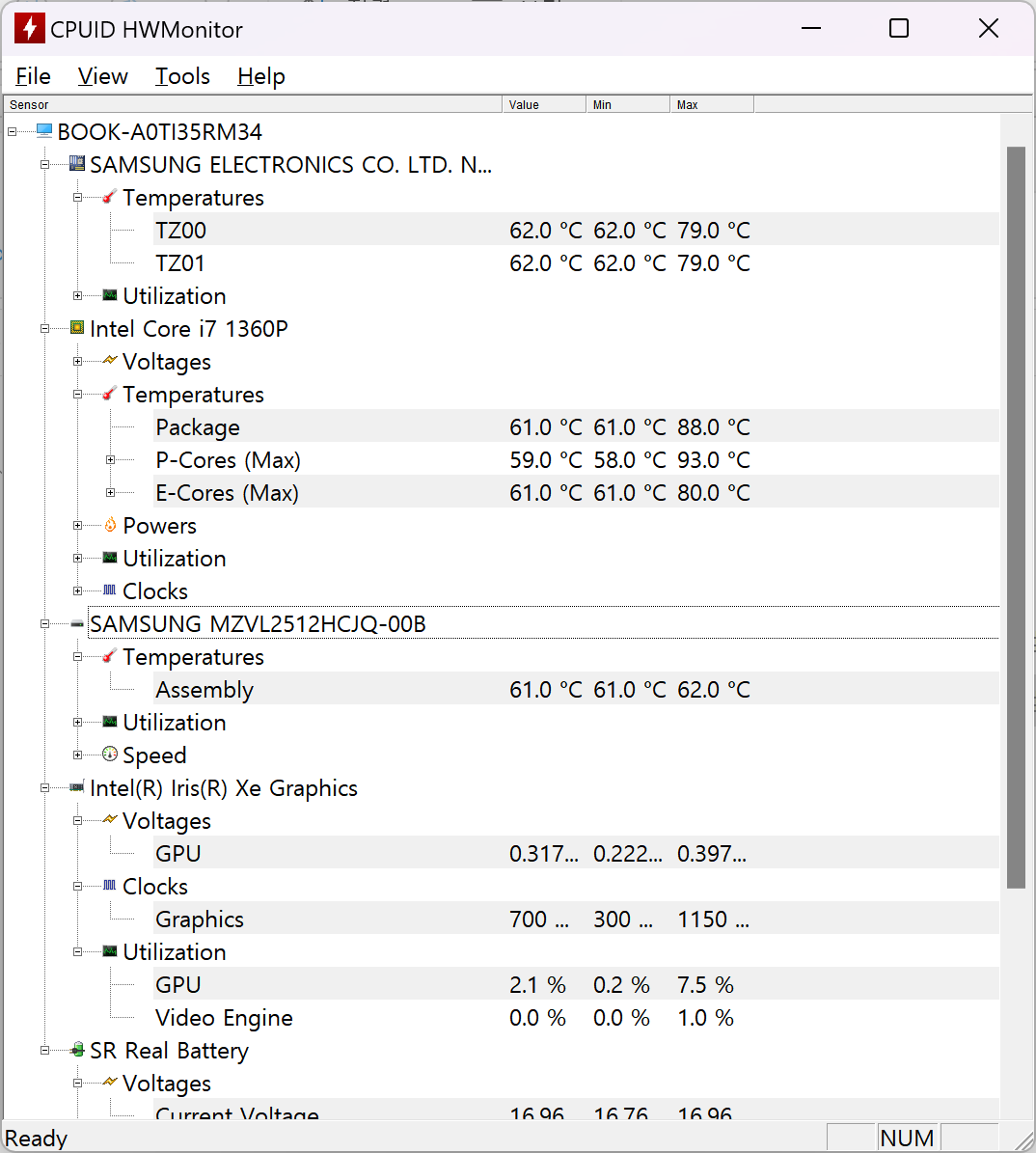Click the Utilization chip icon under SAMSUNG ELECTRONICS
The height and width of the screenshot is (1153, 1036).
(x=110, y=295)
